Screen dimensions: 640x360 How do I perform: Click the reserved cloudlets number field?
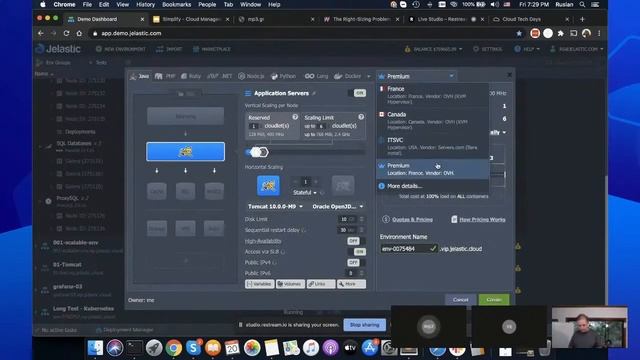[x=254, y=126]
